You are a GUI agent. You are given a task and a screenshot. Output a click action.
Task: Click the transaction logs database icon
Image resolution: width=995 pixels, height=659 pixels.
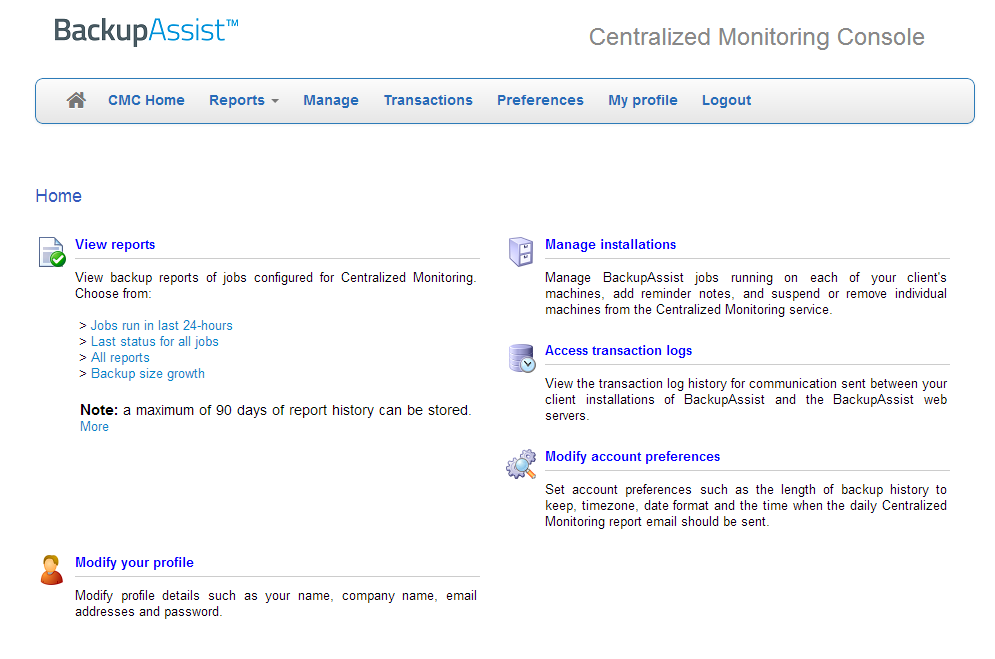coord(522,358)
